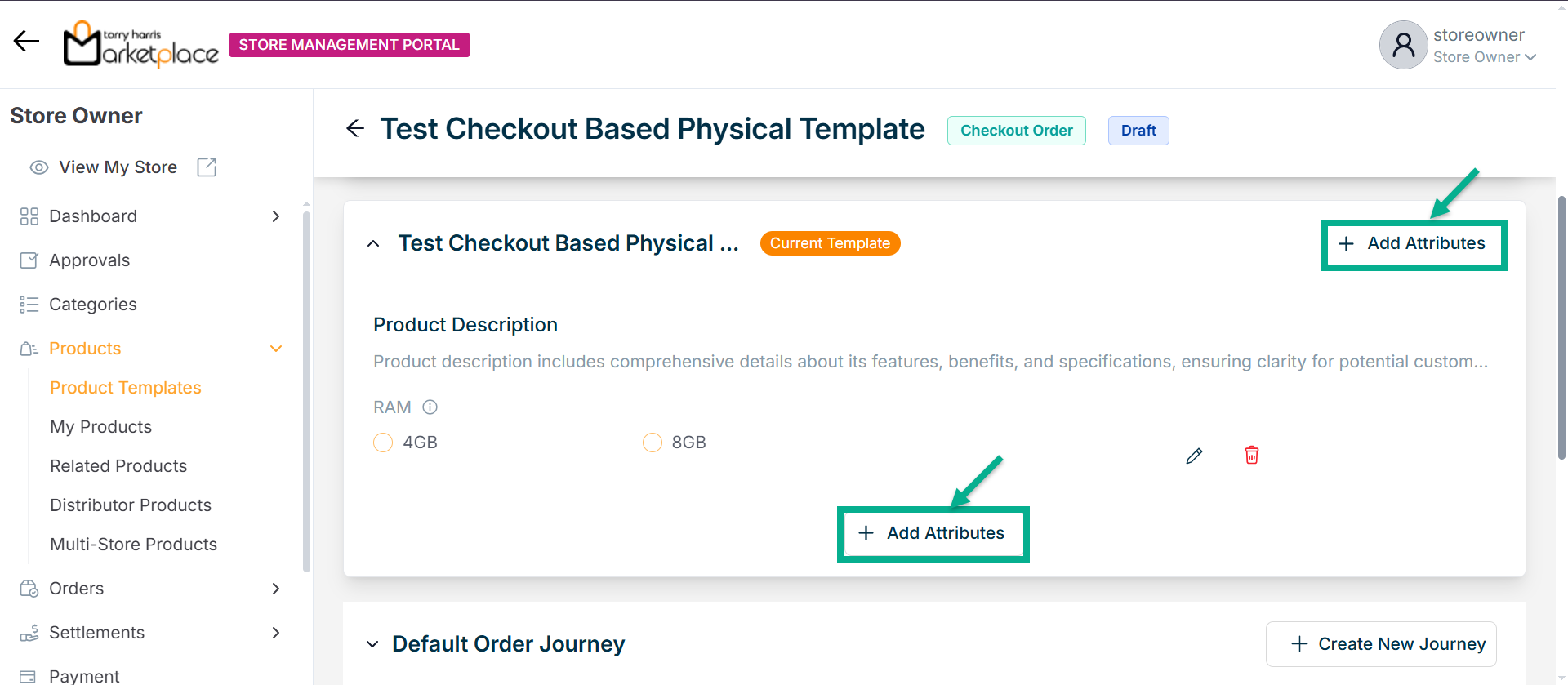Image resolution: width=1568 pixels, height=685 pixels.
Task: Click the page vertical scrollbar
Action: pos(1561,327)
